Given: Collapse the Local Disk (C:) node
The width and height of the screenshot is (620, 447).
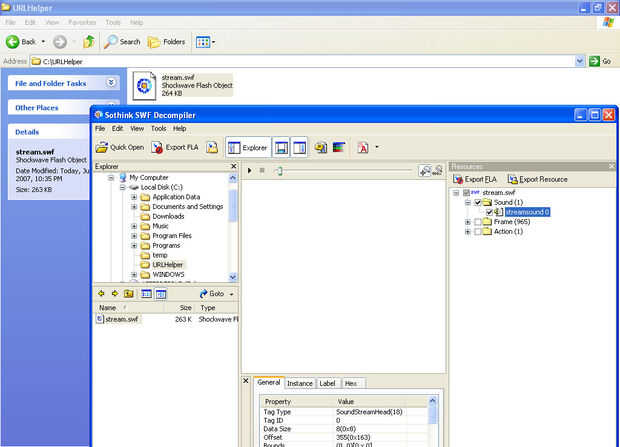Looking at the screenshot, I should pyautogui.click(x=123, y=187).
